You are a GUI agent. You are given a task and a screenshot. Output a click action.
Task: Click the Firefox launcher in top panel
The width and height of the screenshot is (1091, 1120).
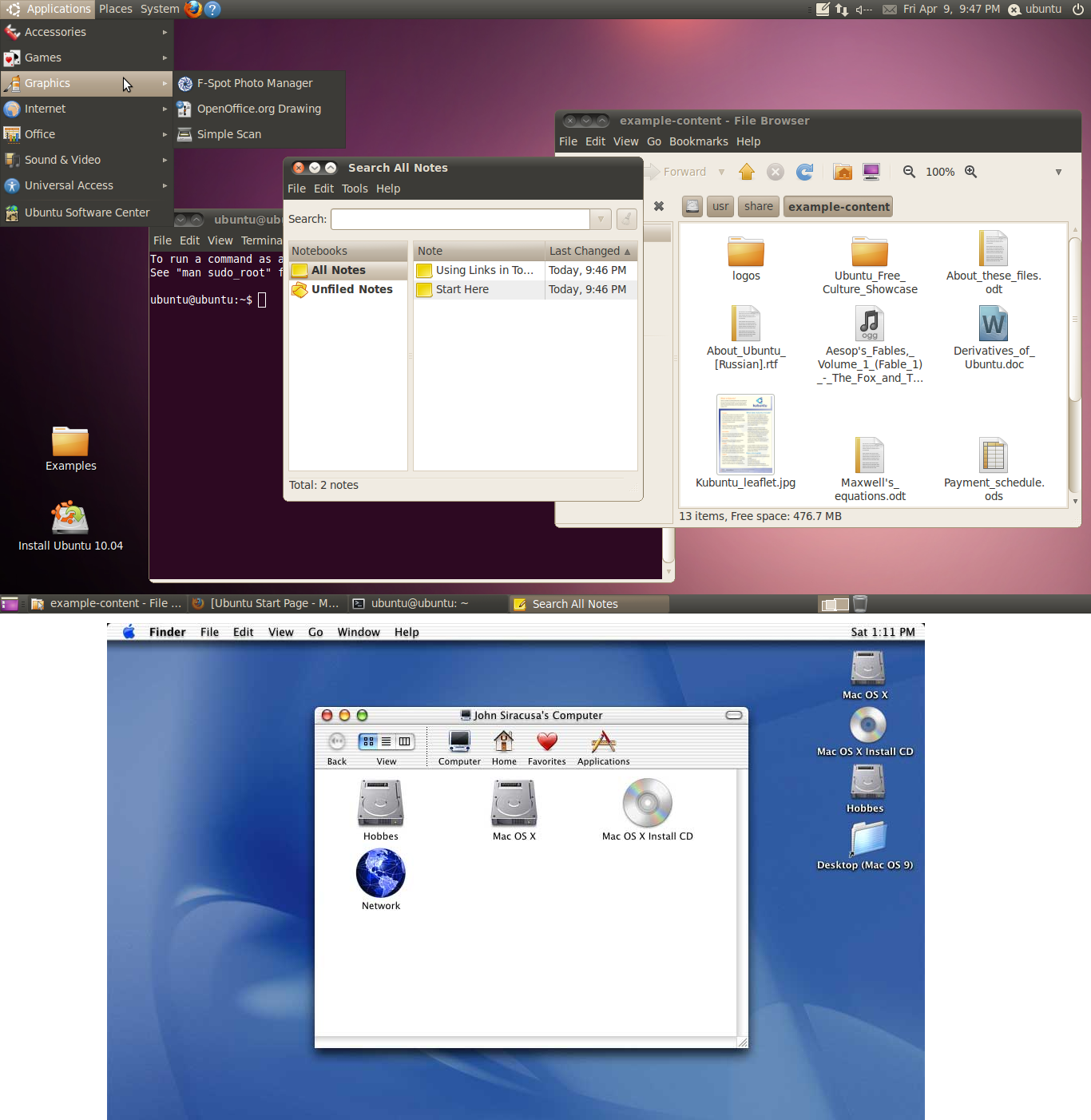(193, 9)
